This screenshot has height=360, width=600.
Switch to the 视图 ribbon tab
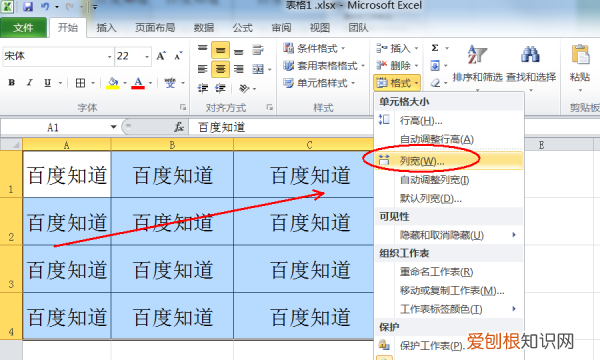320,28
